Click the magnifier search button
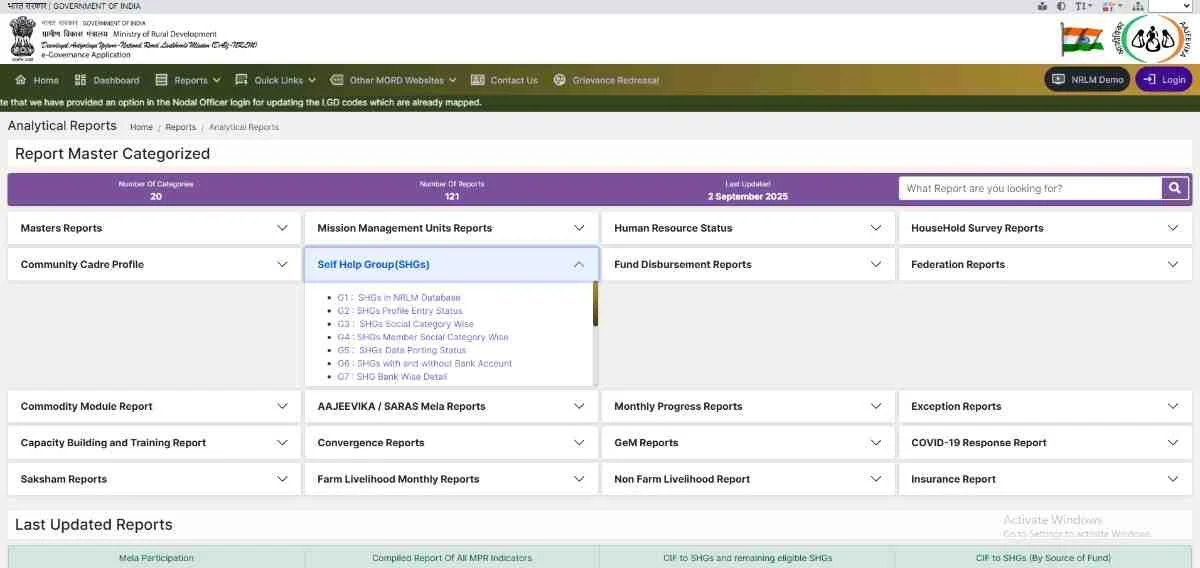The width and height of the screenshot is (1200, 568). [x=1175, y=188]
